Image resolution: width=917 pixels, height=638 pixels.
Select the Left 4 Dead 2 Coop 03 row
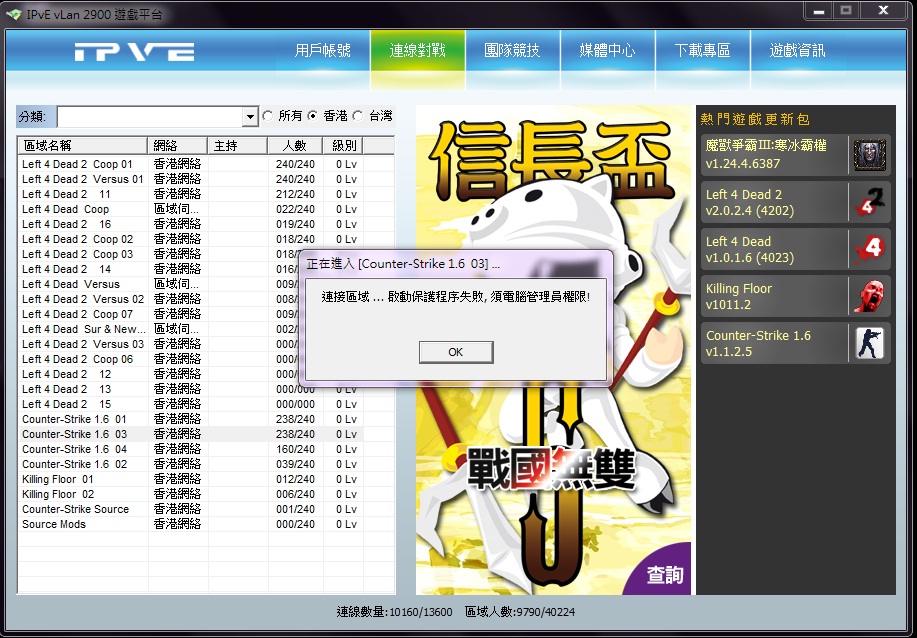(x=159, y=254)
